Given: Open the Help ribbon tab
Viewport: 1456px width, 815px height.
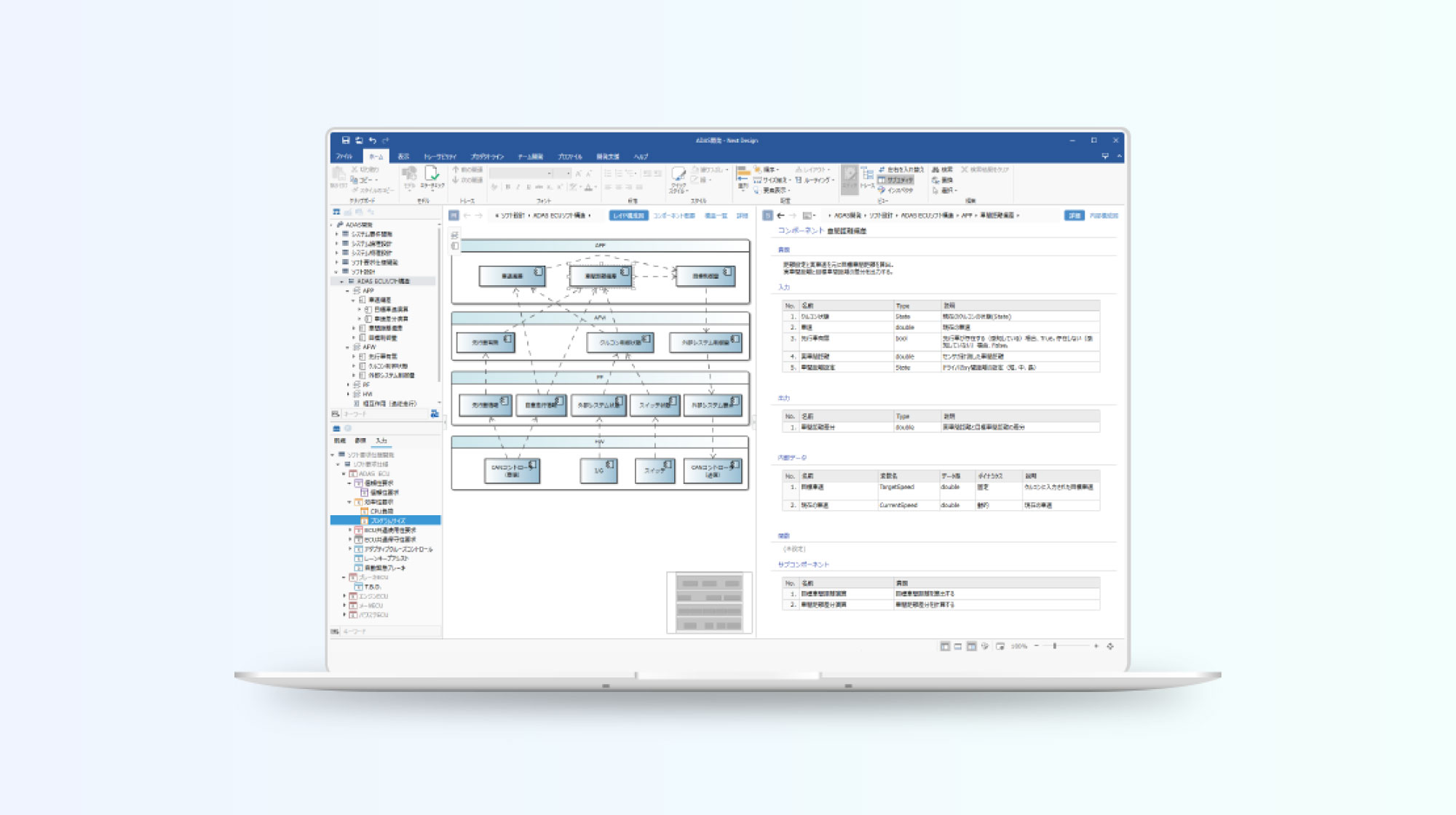Looking at the screenshot, I should (640, 156).
